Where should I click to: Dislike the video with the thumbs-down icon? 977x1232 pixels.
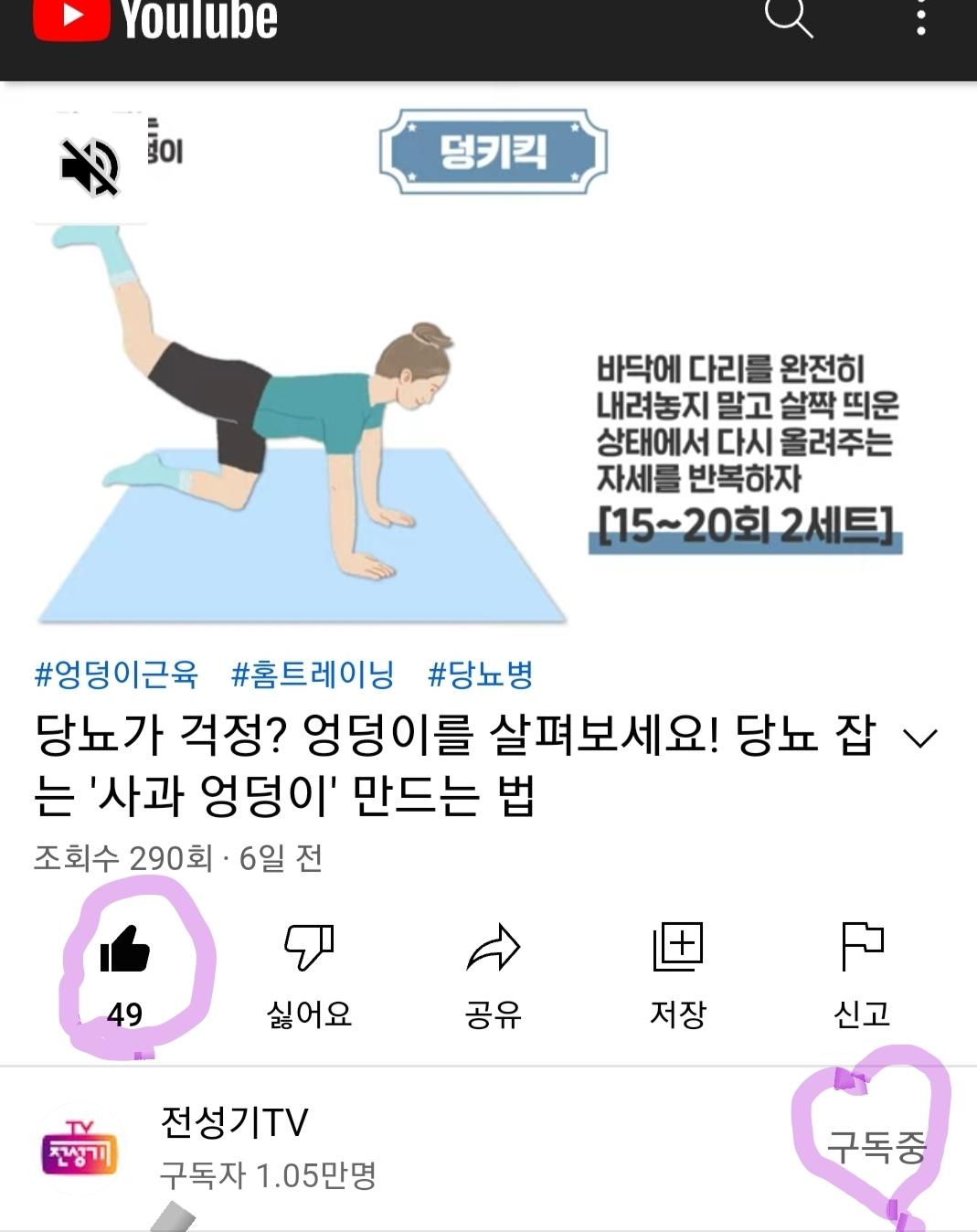(309, 946)
